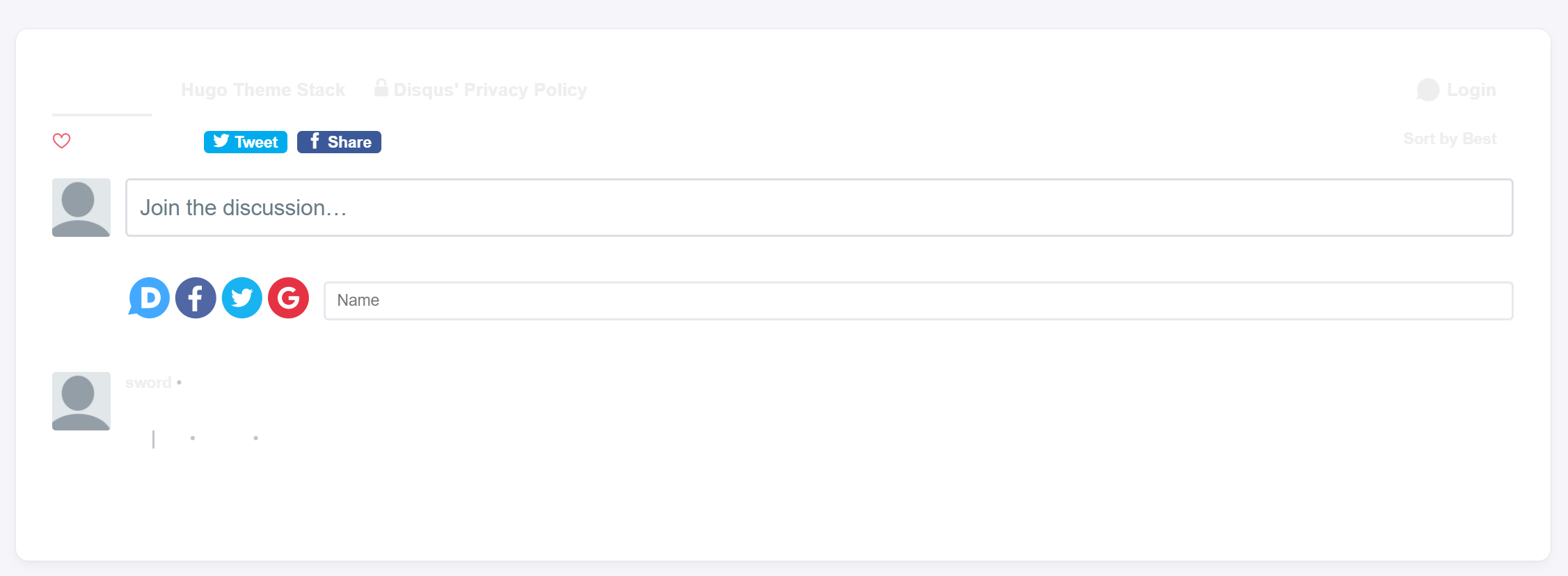
Task: Switch to the Hugo Theme Stack comments tab
Action: coord(263,89)
